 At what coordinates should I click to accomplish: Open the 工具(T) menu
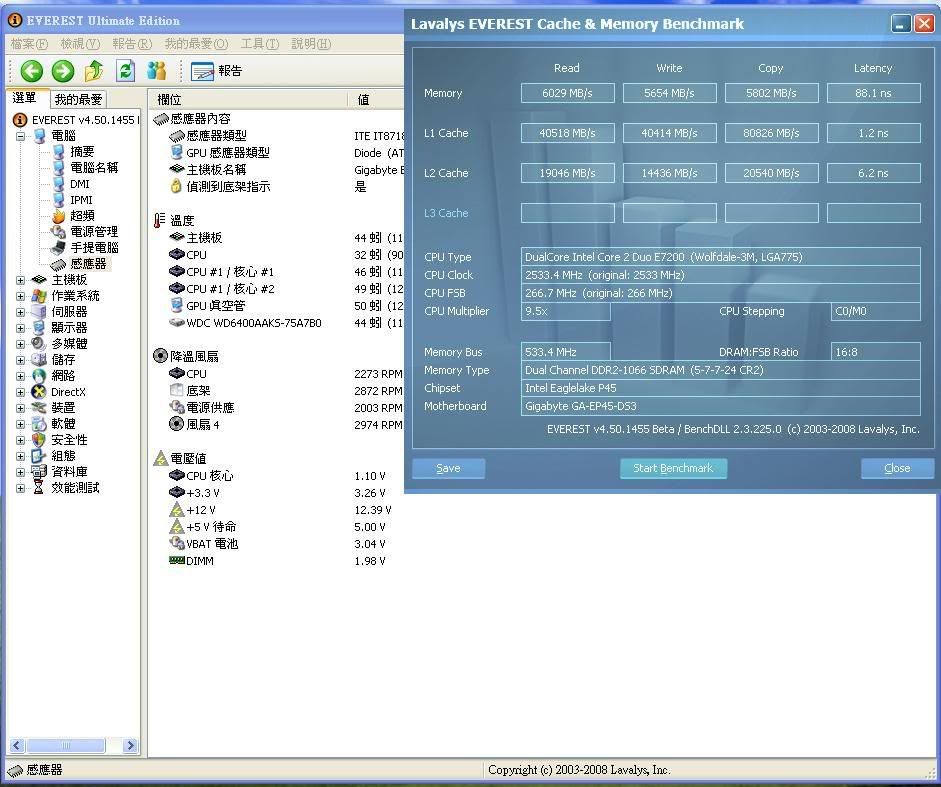(x=260, y=44)
